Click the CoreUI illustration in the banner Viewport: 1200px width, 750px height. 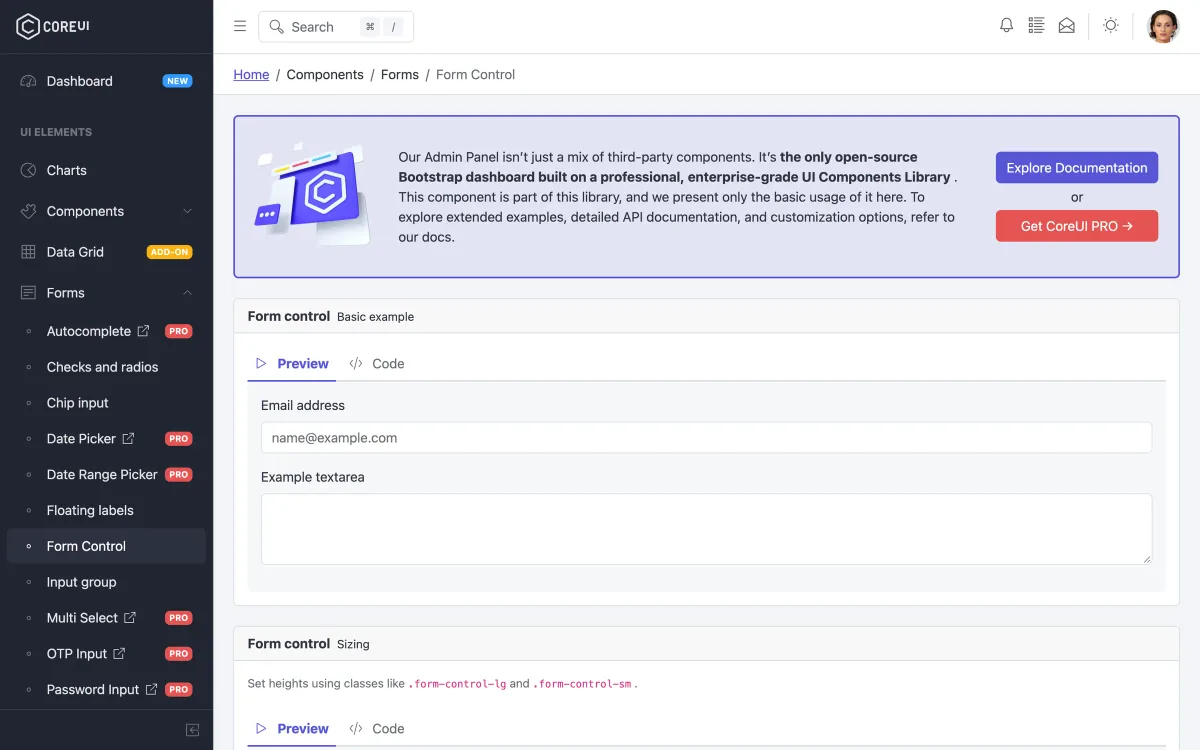point(312,194)
